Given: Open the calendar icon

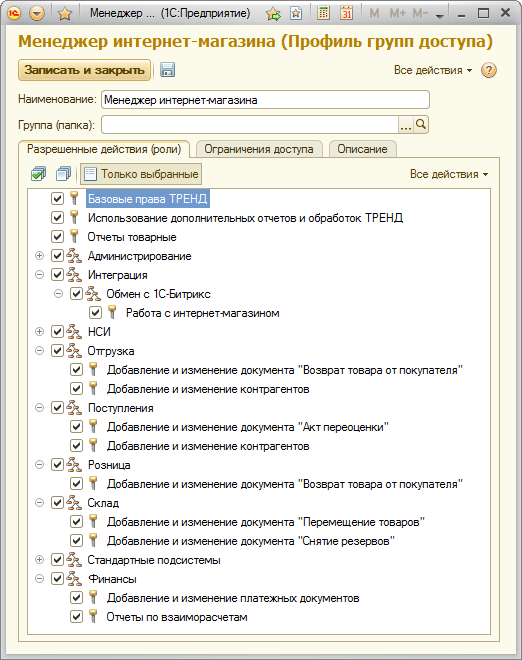Looking at the screenshot, I should click(x=346, y=13).
